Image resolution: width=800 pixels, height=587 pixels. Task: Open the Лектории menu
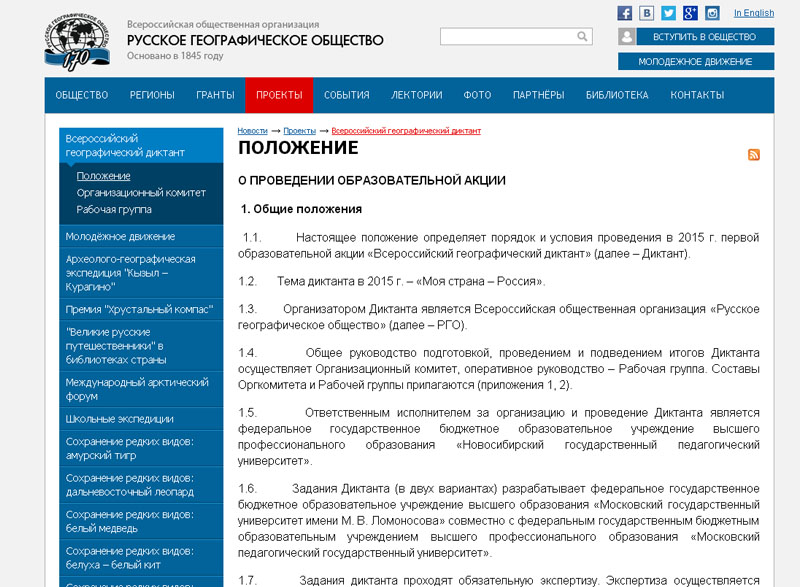[417, 95]
